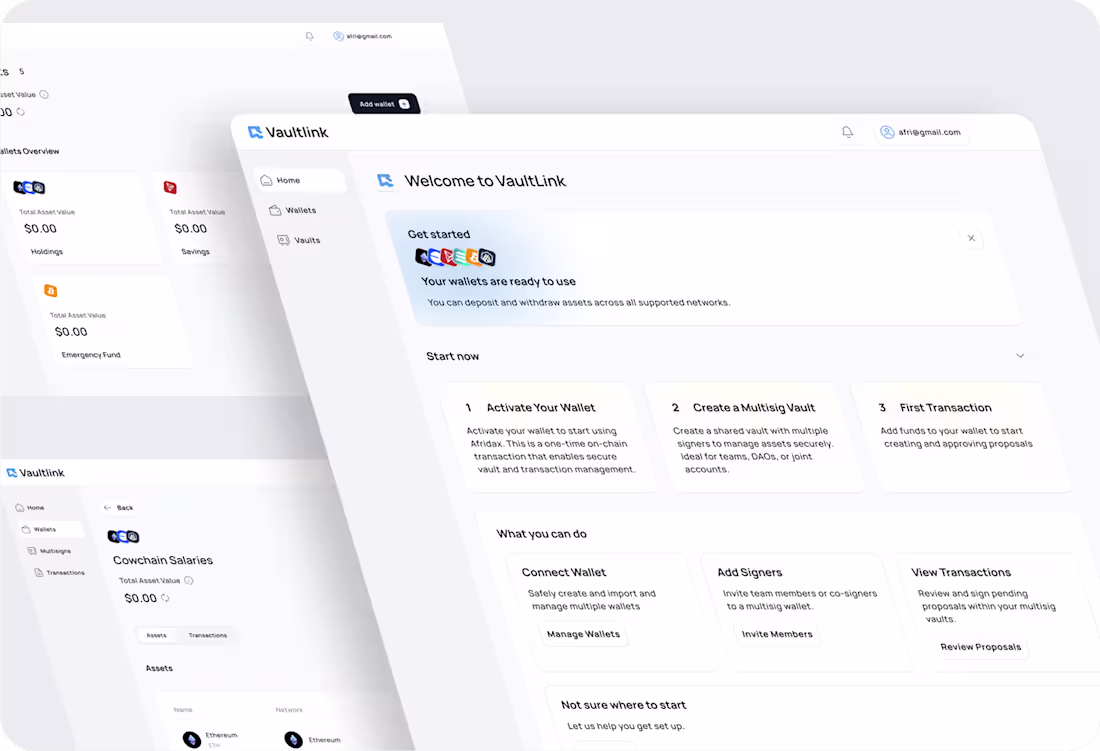
Task: Open Review Proposals
Action: (979, 647)
